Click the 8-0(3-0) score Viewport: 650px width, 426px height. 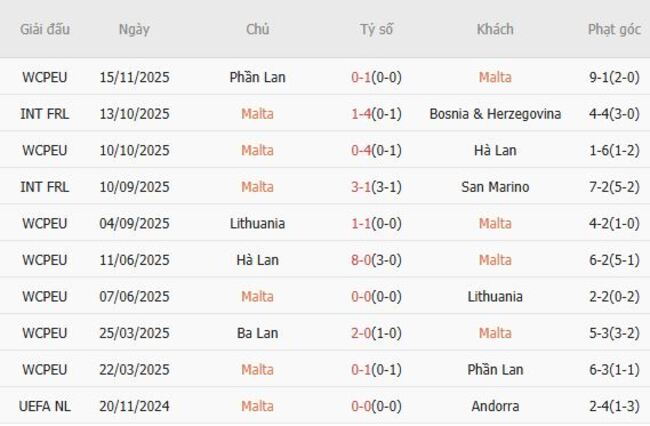pos(377,260)
